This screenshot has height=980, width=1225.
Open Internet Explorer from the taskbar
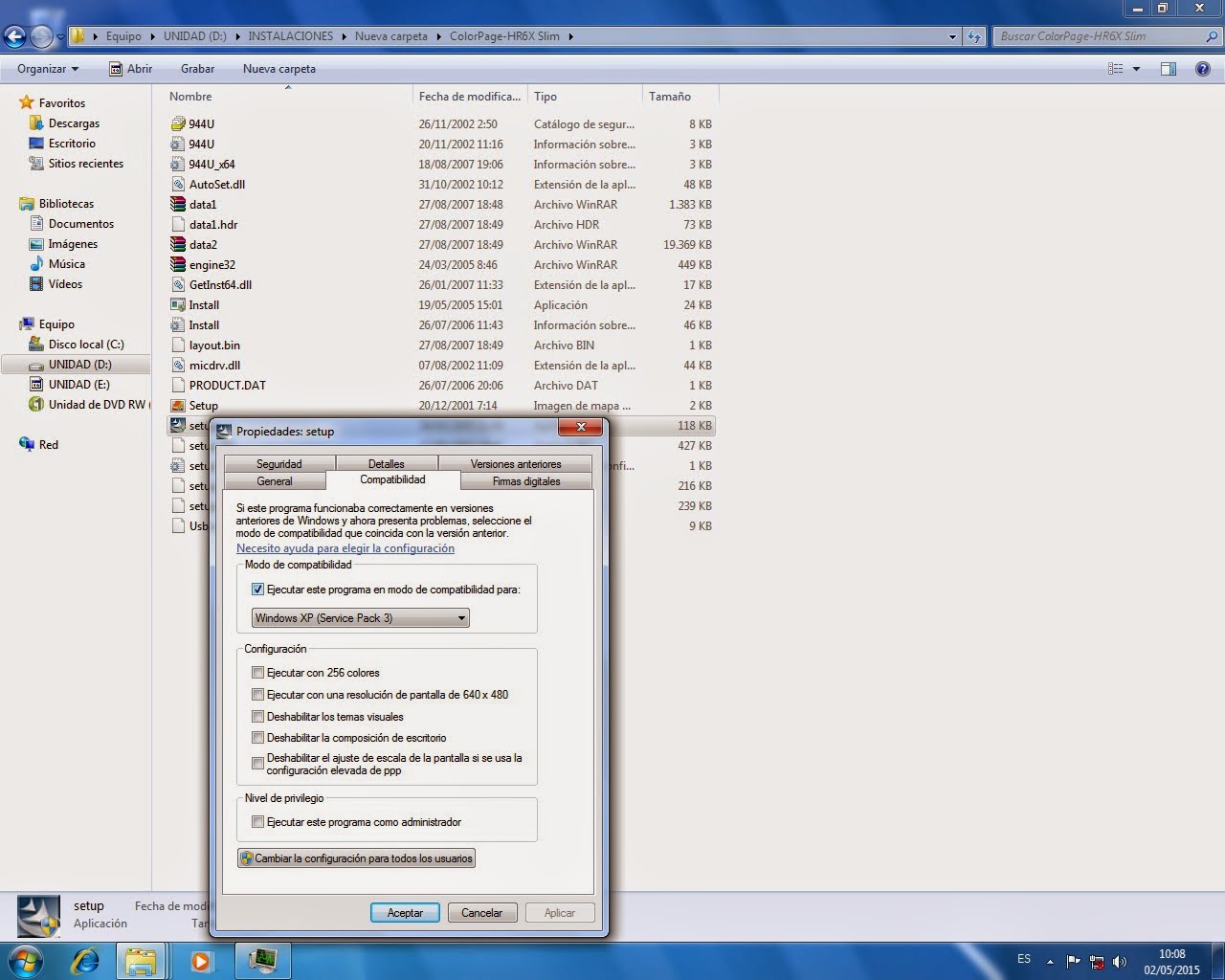[x=84, y=960]
